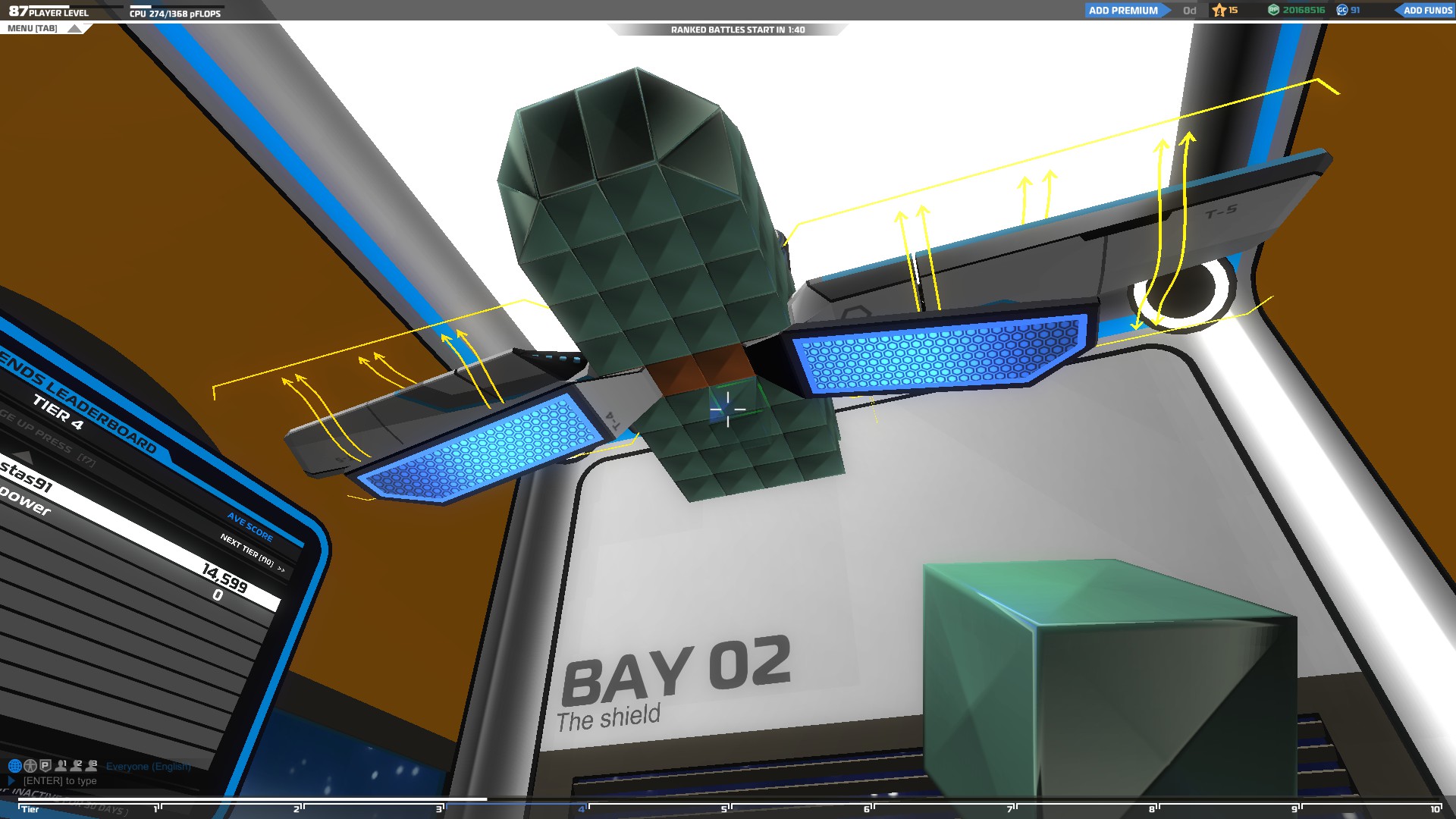
Task: Select custom chat channel 1 icon
Action: pyautogui.click(x=61, y=766)
